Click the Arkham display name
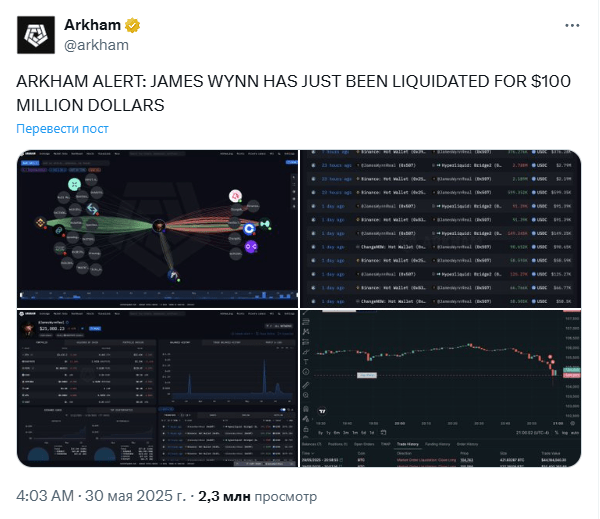 tap(92, 25)
